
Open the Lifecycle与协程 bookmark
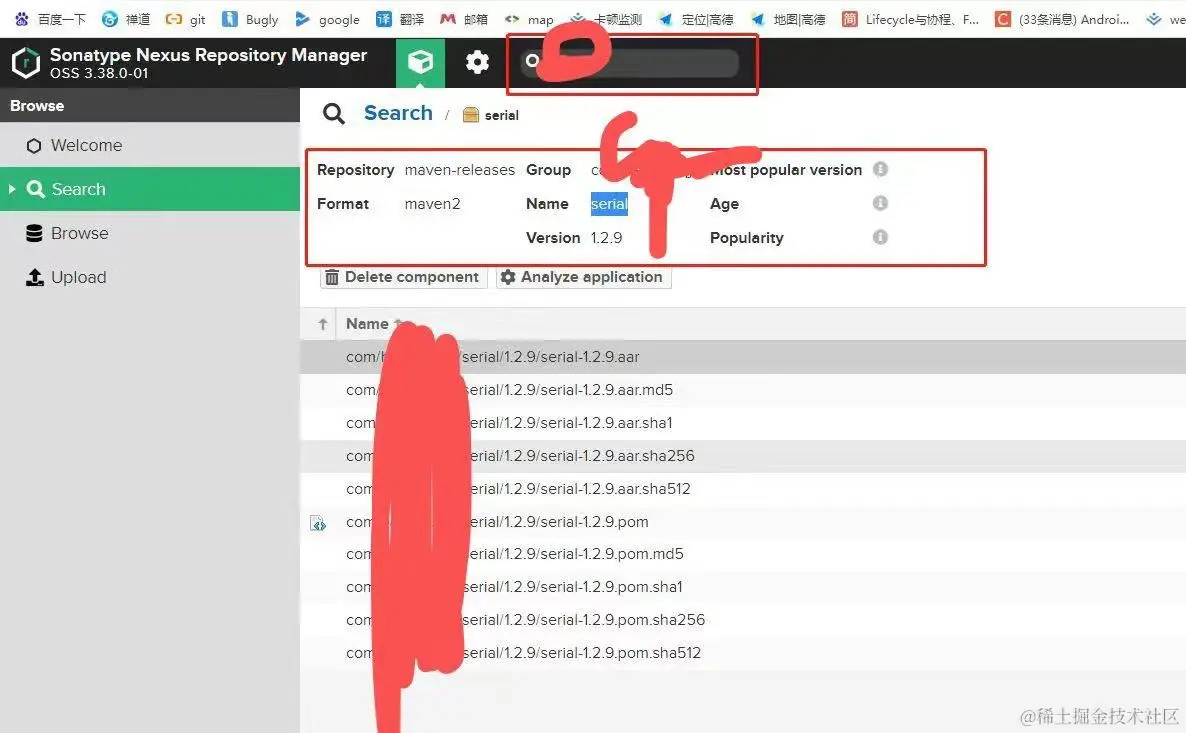click(911, 19)
